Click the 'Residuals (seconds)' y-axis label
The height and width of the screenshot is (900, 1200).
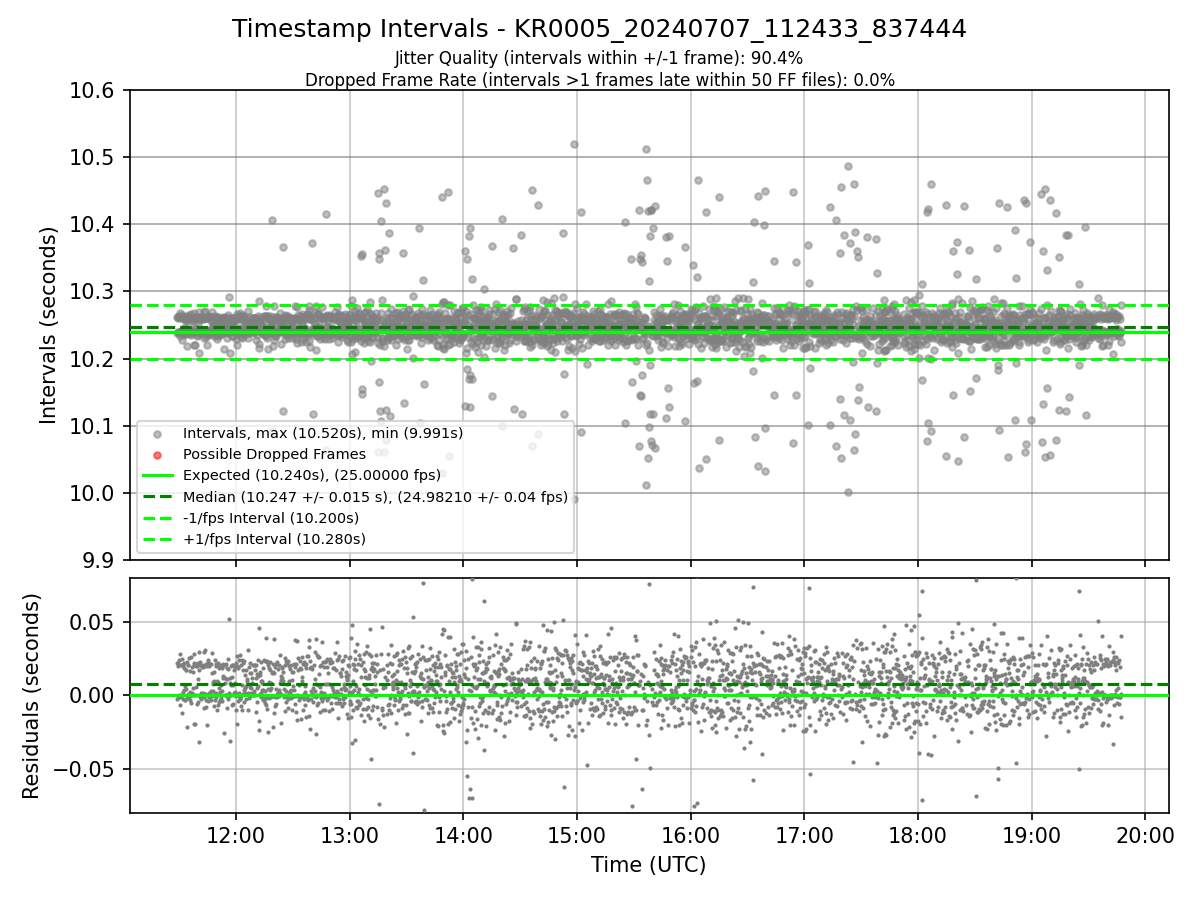tap(31, 696)
